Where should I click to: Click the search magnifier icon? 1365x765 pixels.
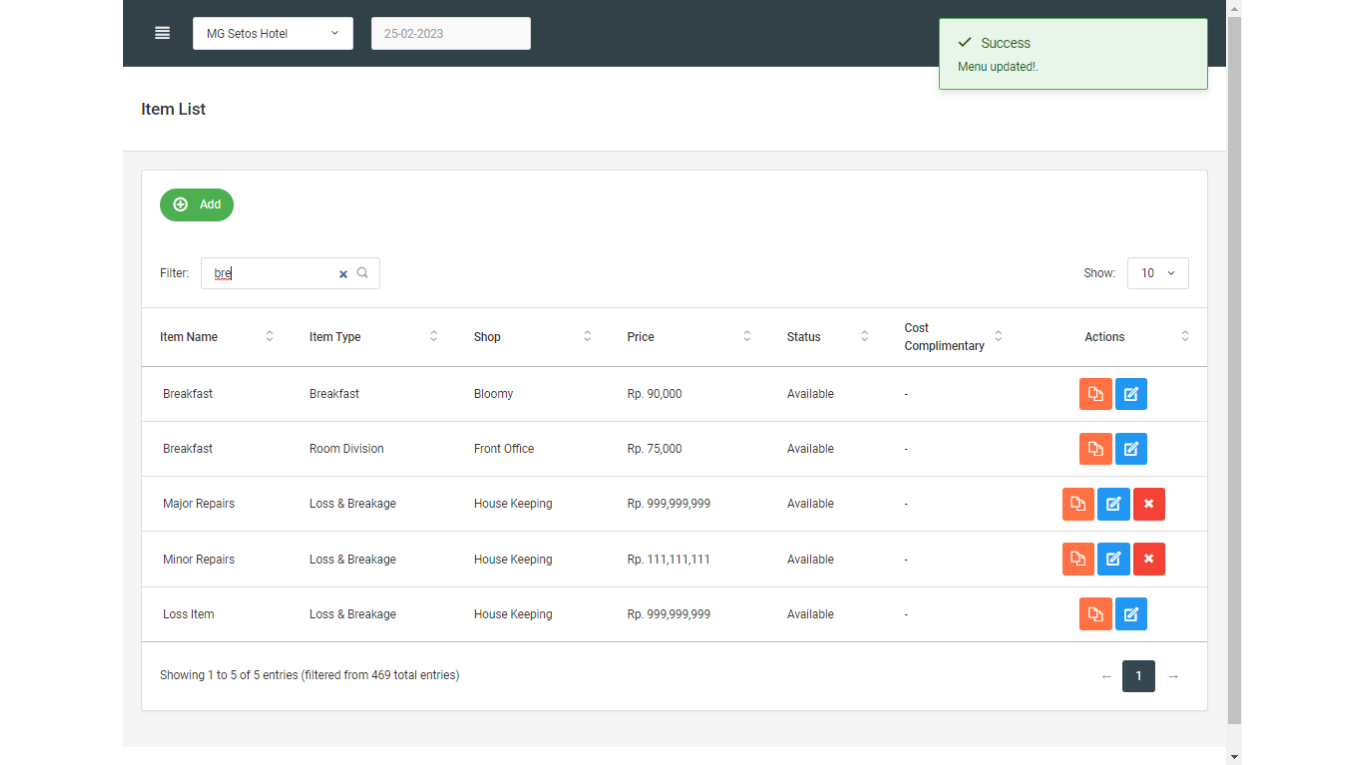pyautogui.click(x=363, y=273)
